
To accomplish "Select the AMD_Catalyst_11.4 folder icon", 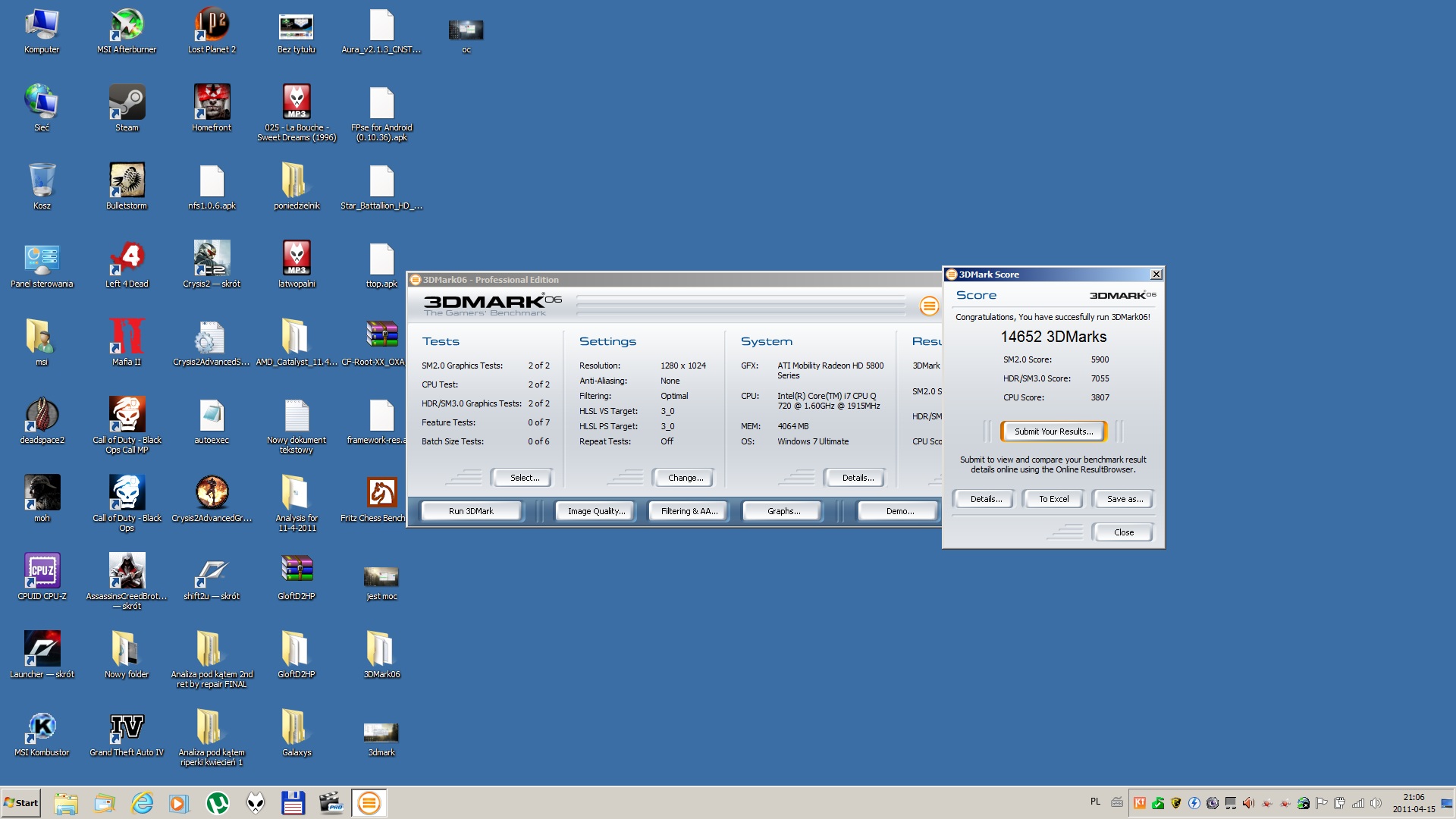I will (x=297, y=343).
